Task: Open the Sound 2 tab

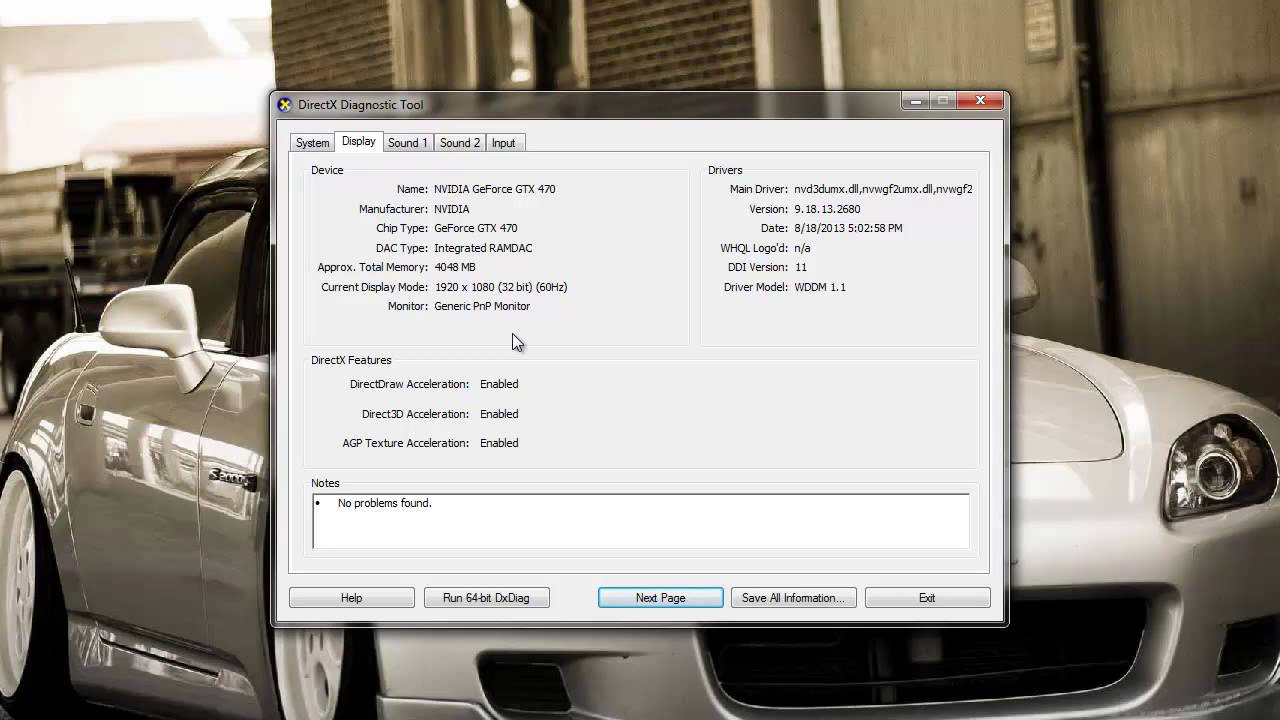Action: click(460, 143)
